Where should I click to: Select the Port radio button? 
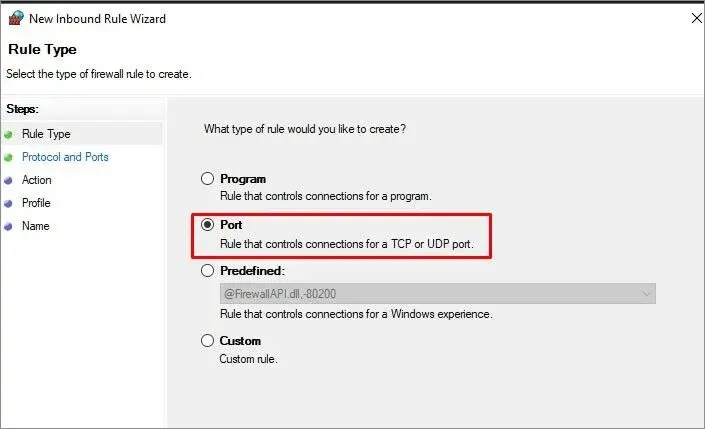point(207,224)
